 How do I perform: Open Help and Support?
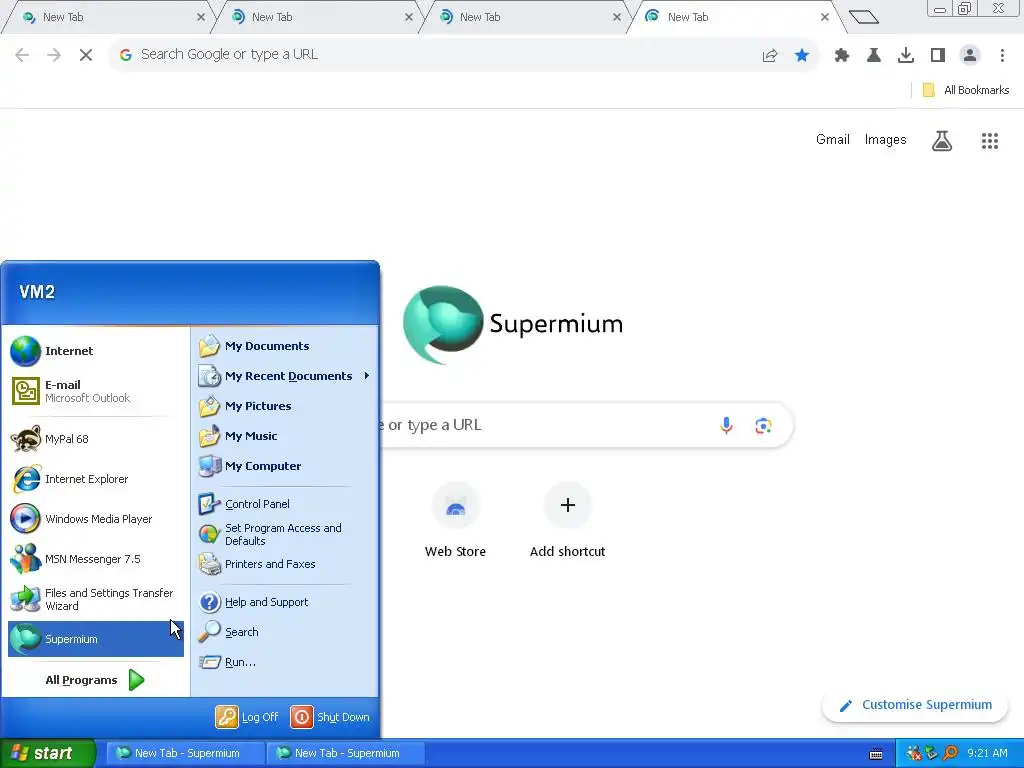pyautogui.click(x=284, y=602)
